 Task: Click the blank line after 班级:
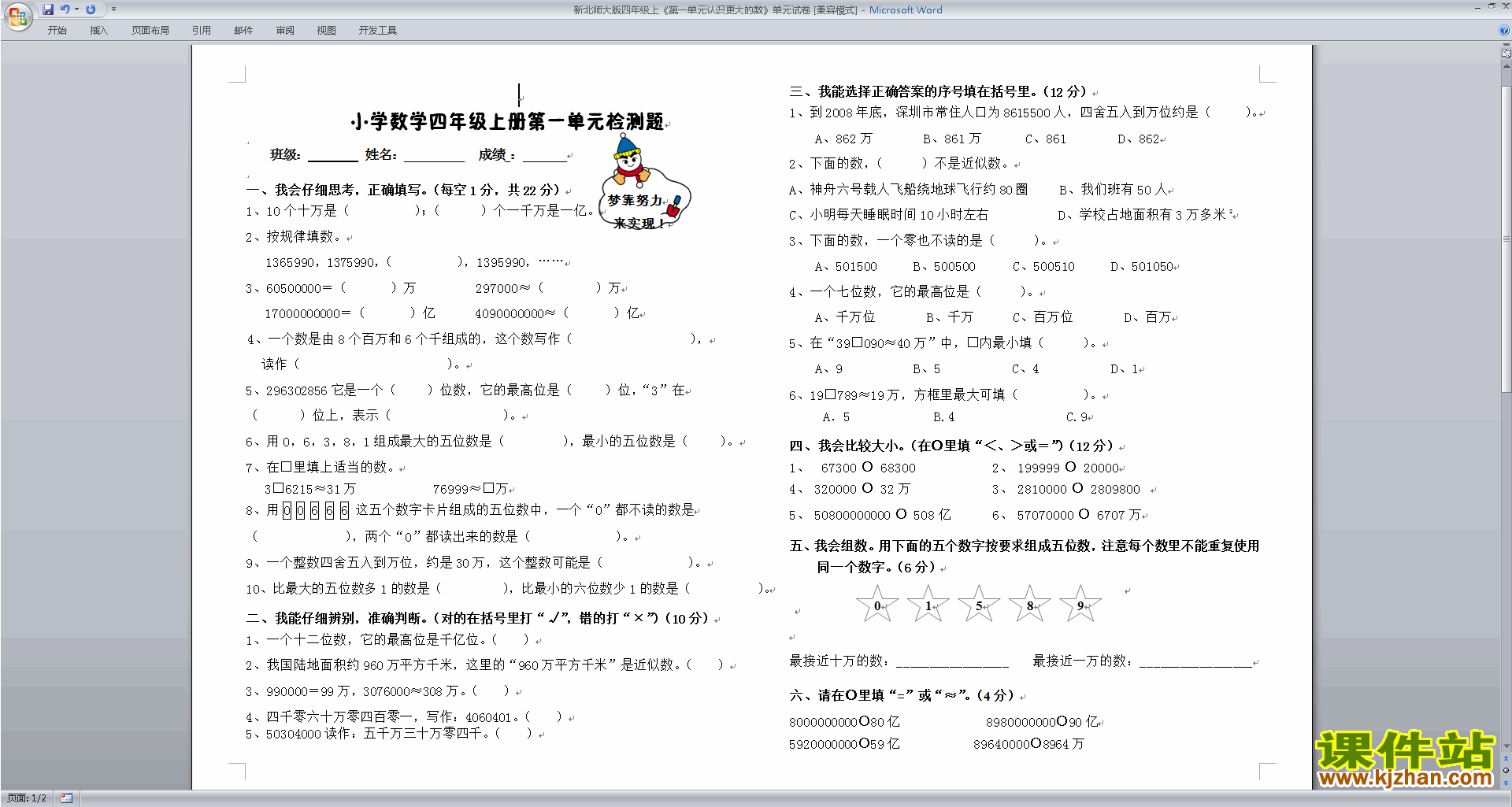point(332,156)
